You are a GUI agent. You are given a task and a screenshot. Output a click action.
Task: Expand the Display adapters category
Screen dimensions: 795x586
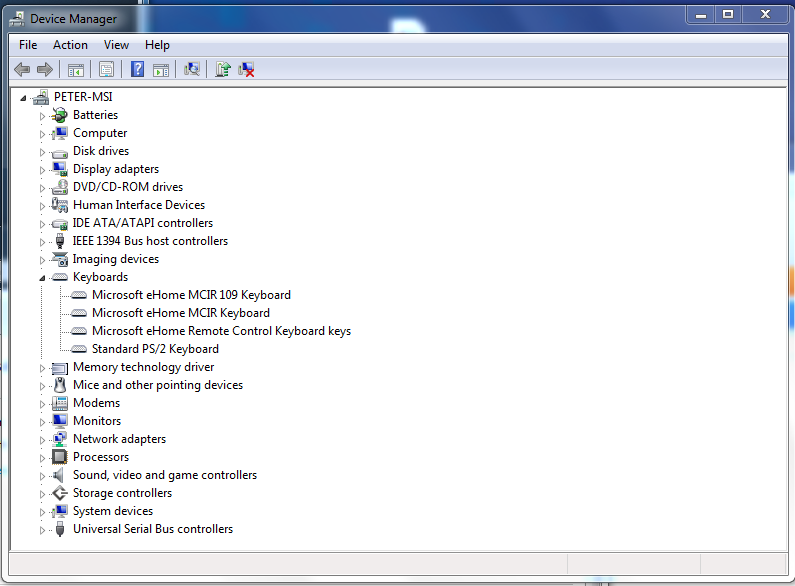pyautogui.click(x=43, y=169)
